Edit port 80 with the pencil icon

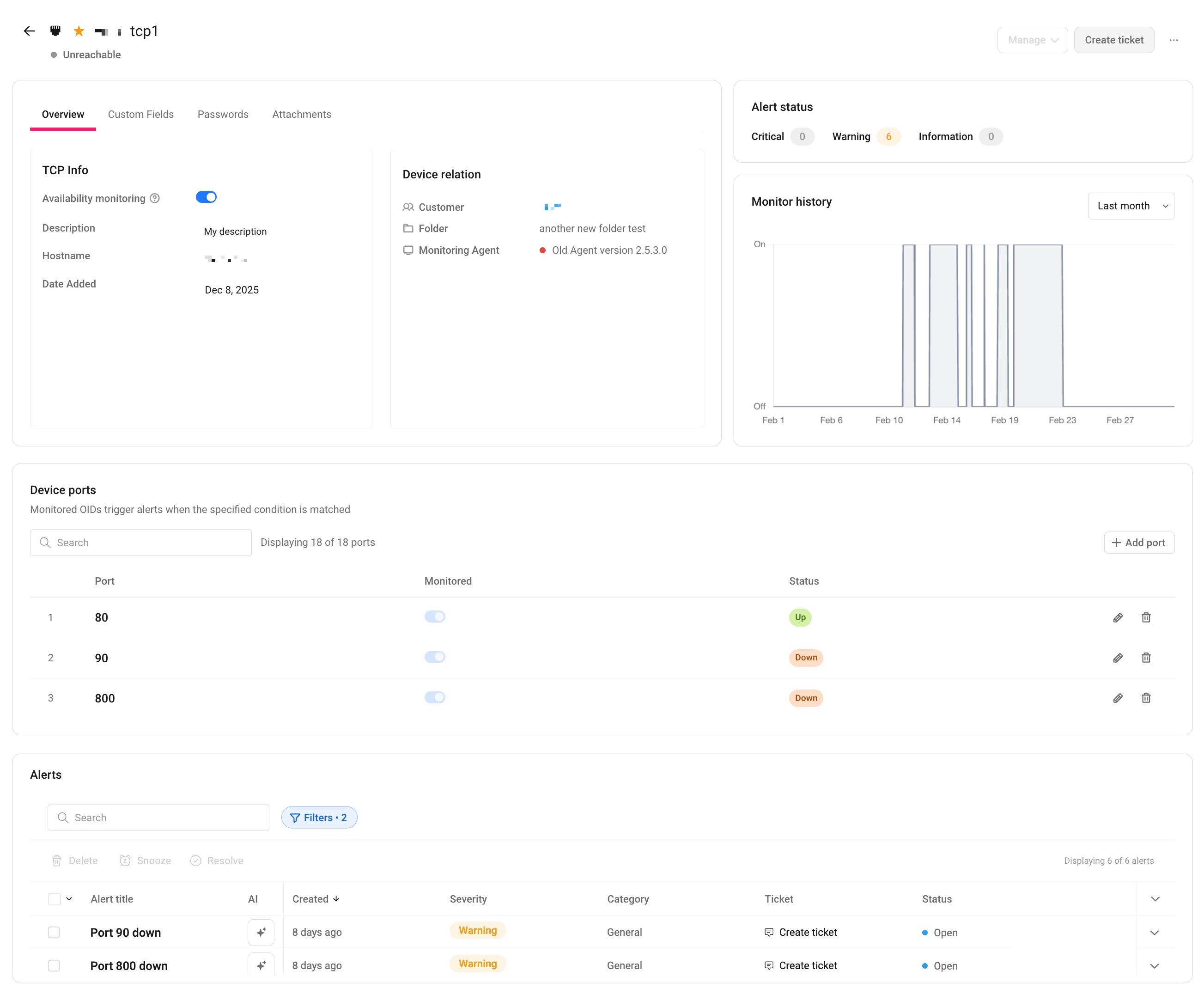click(1118, 618)
